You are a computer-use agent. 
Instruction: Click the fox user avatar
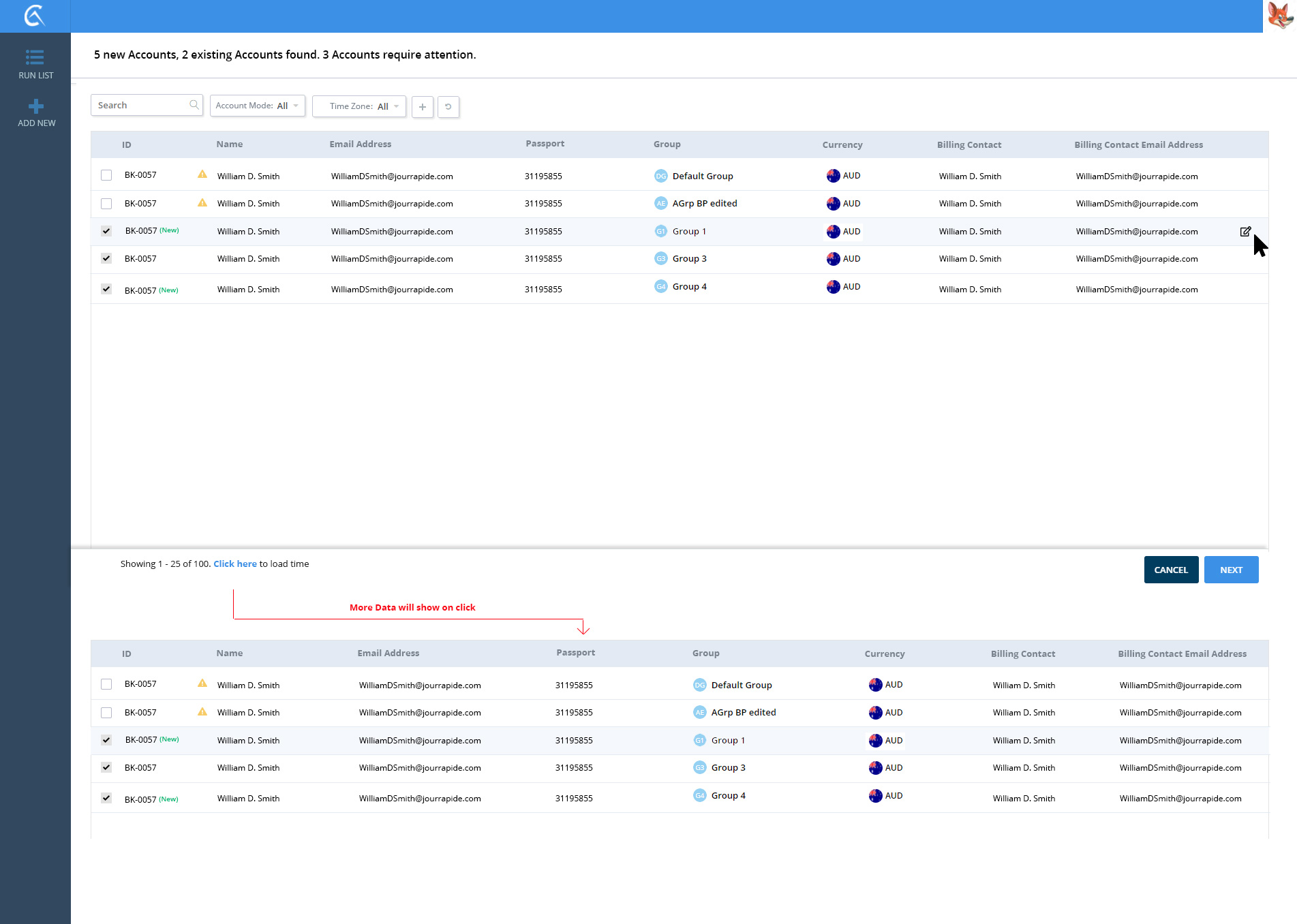coord(1279,16)
